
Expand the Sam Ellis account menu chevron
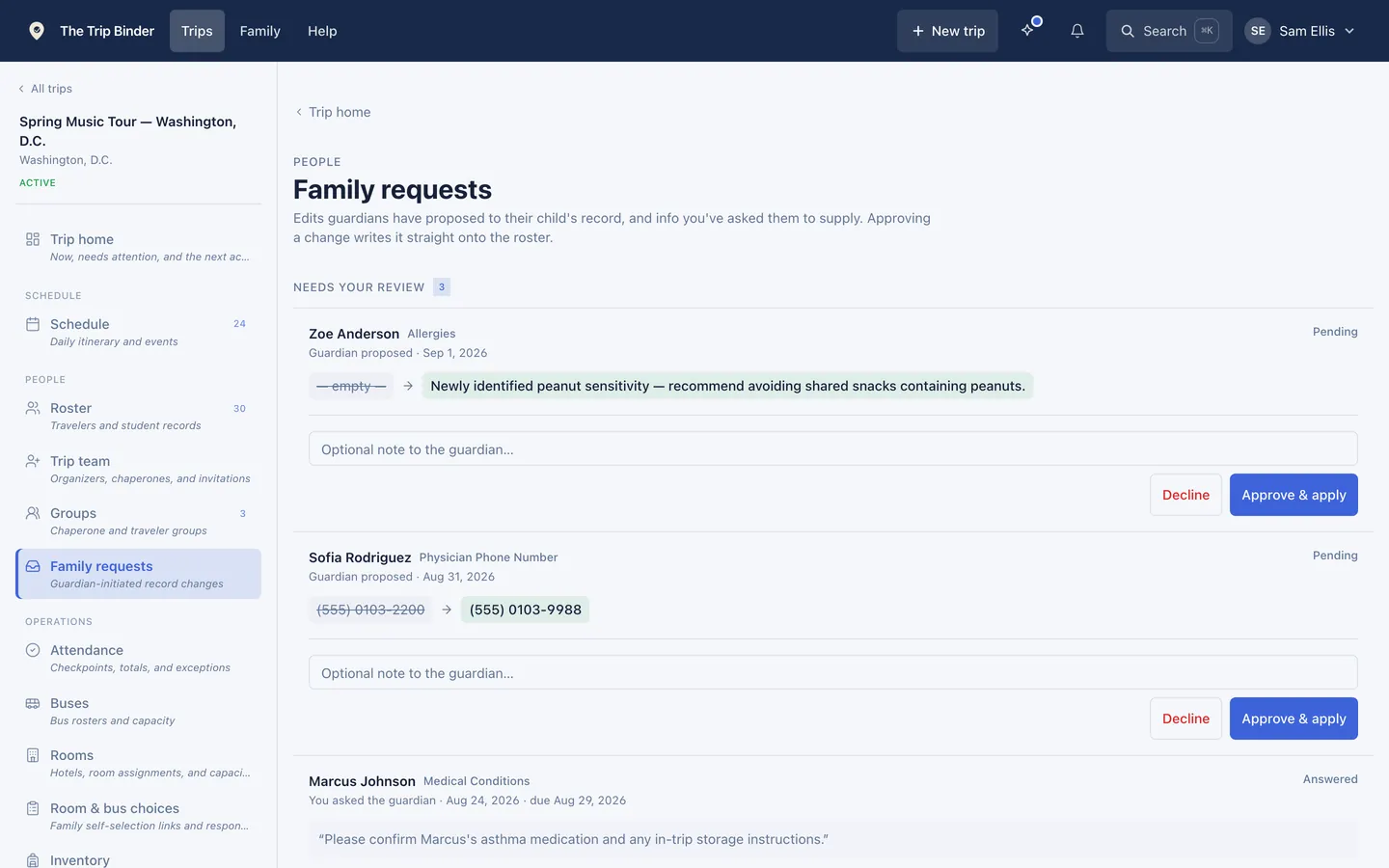(x=1349, y=31)
